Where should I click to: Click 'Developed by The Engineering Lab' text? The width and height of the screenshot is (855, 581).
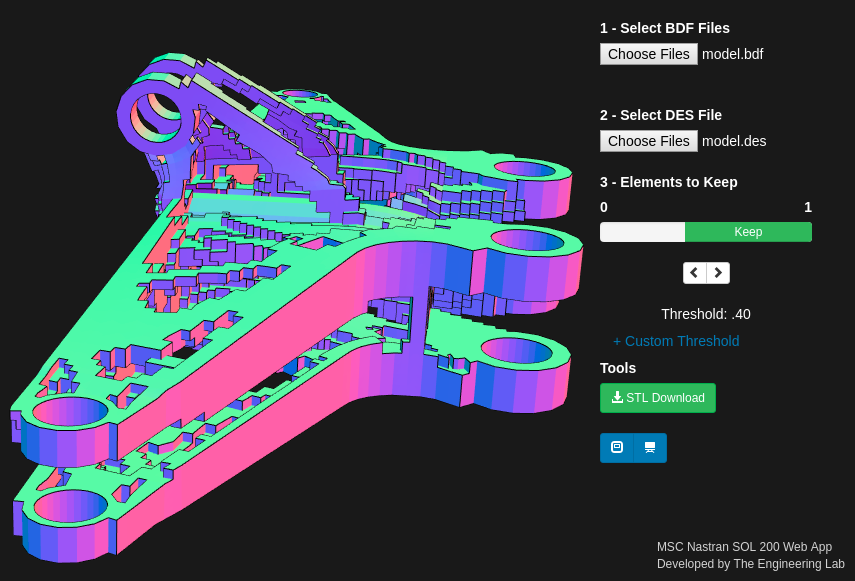click(750, 564)
